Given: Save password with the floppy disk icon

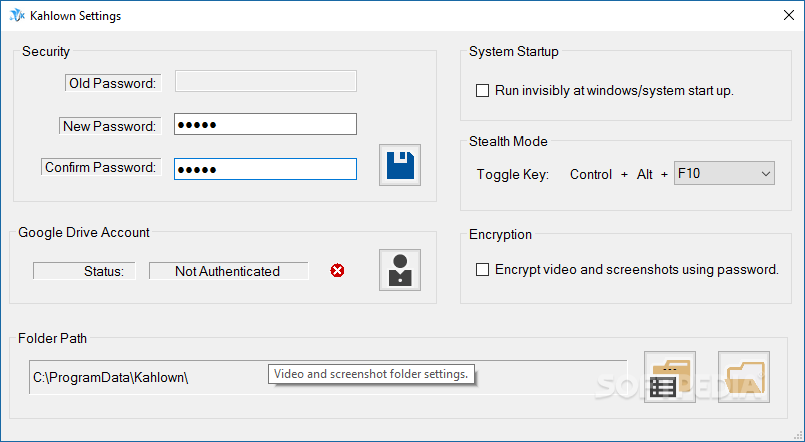Looking at the screenshot, I should (400, 165).
